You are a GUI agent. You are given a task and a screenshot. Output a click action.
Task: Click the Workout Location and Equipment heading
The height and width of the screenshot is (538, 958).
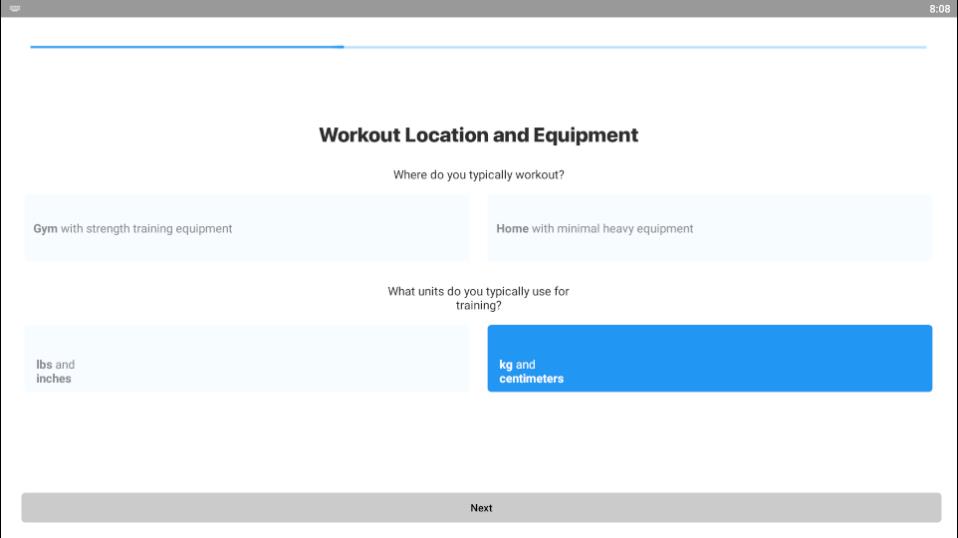click(478, 135)
